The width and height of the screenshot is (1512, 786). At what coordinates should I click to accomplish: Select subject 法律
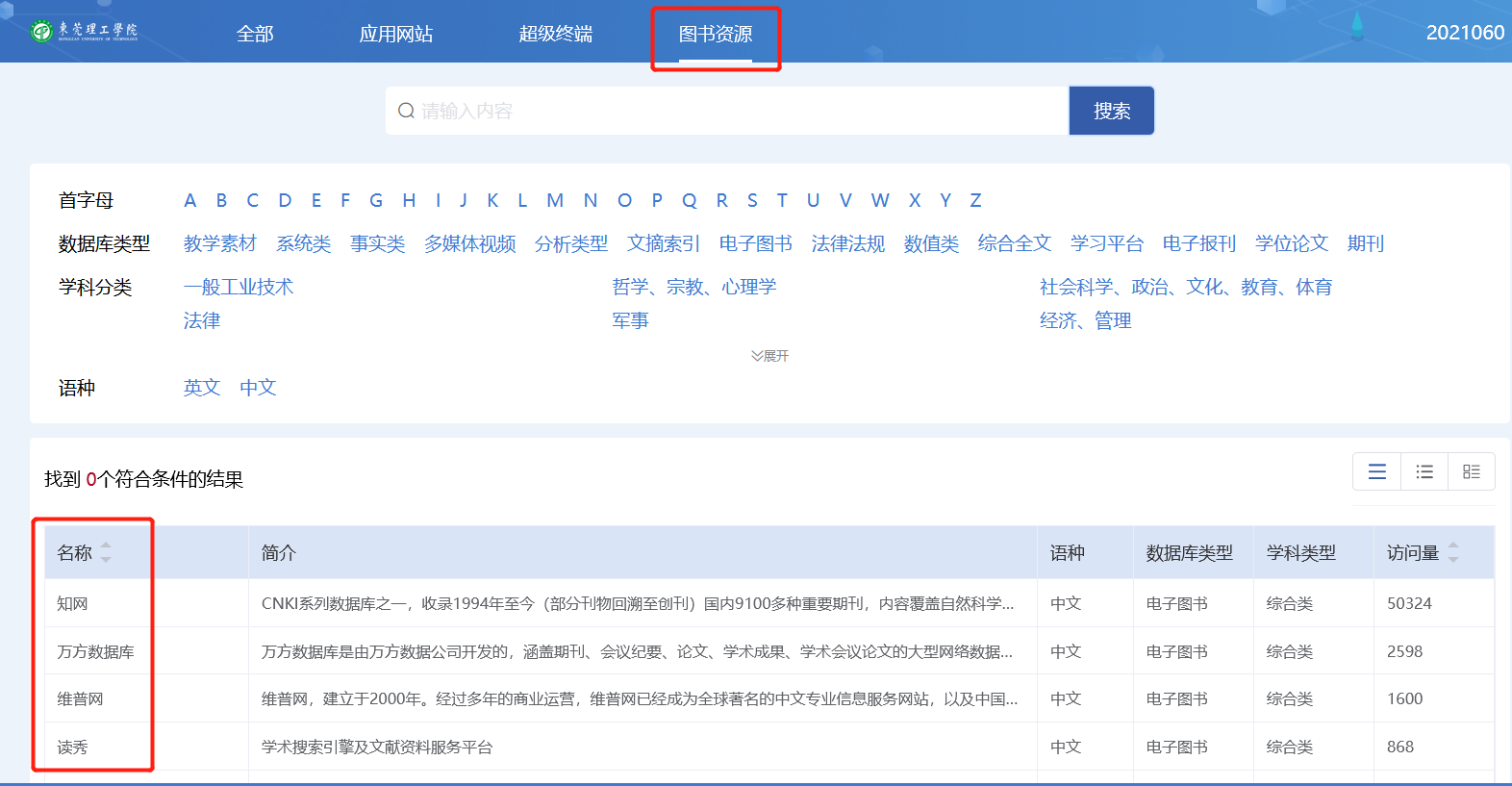[x=202, y=320]
